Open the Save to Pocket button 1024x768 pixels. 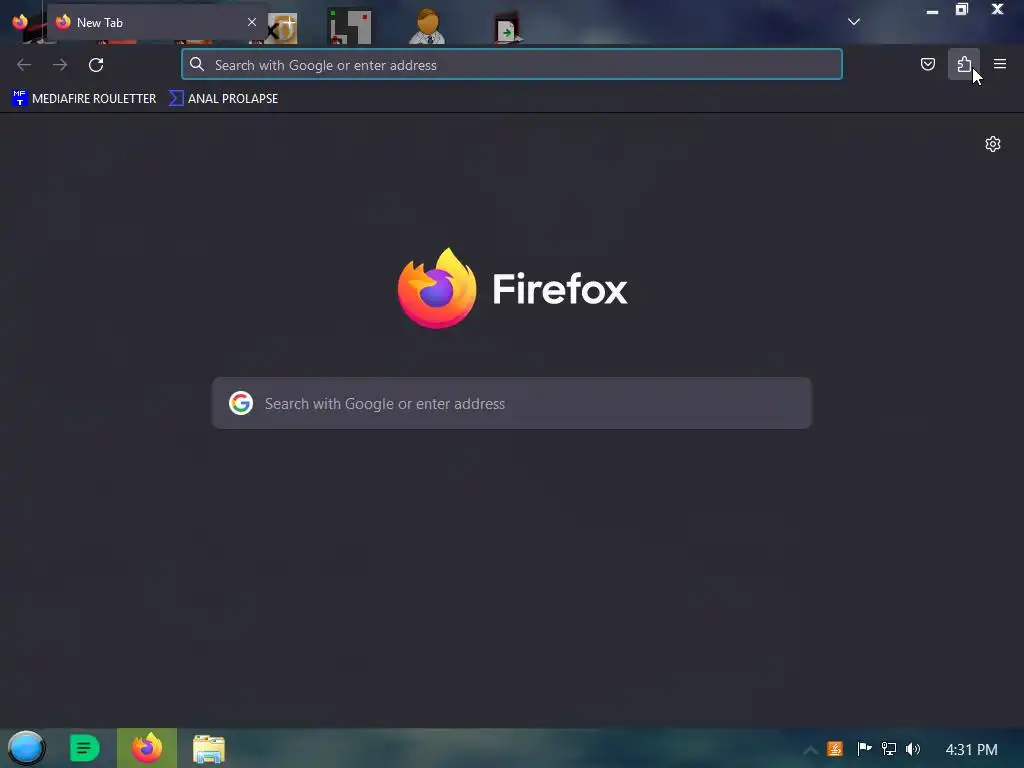(x=927, y=64)
